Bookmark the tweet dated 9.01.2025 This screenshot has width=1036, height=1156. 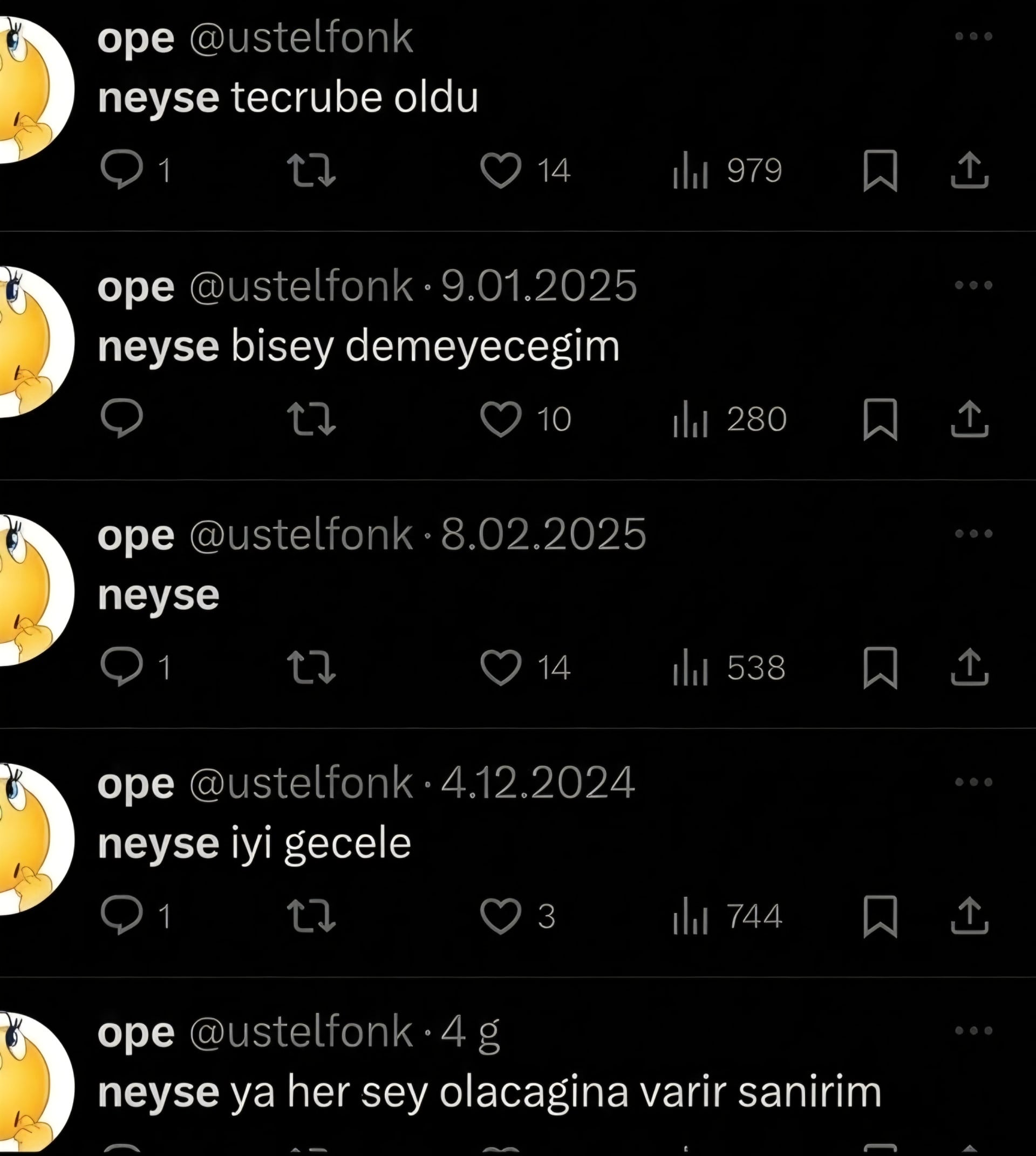pyautogui.click(x=880, y=419)
